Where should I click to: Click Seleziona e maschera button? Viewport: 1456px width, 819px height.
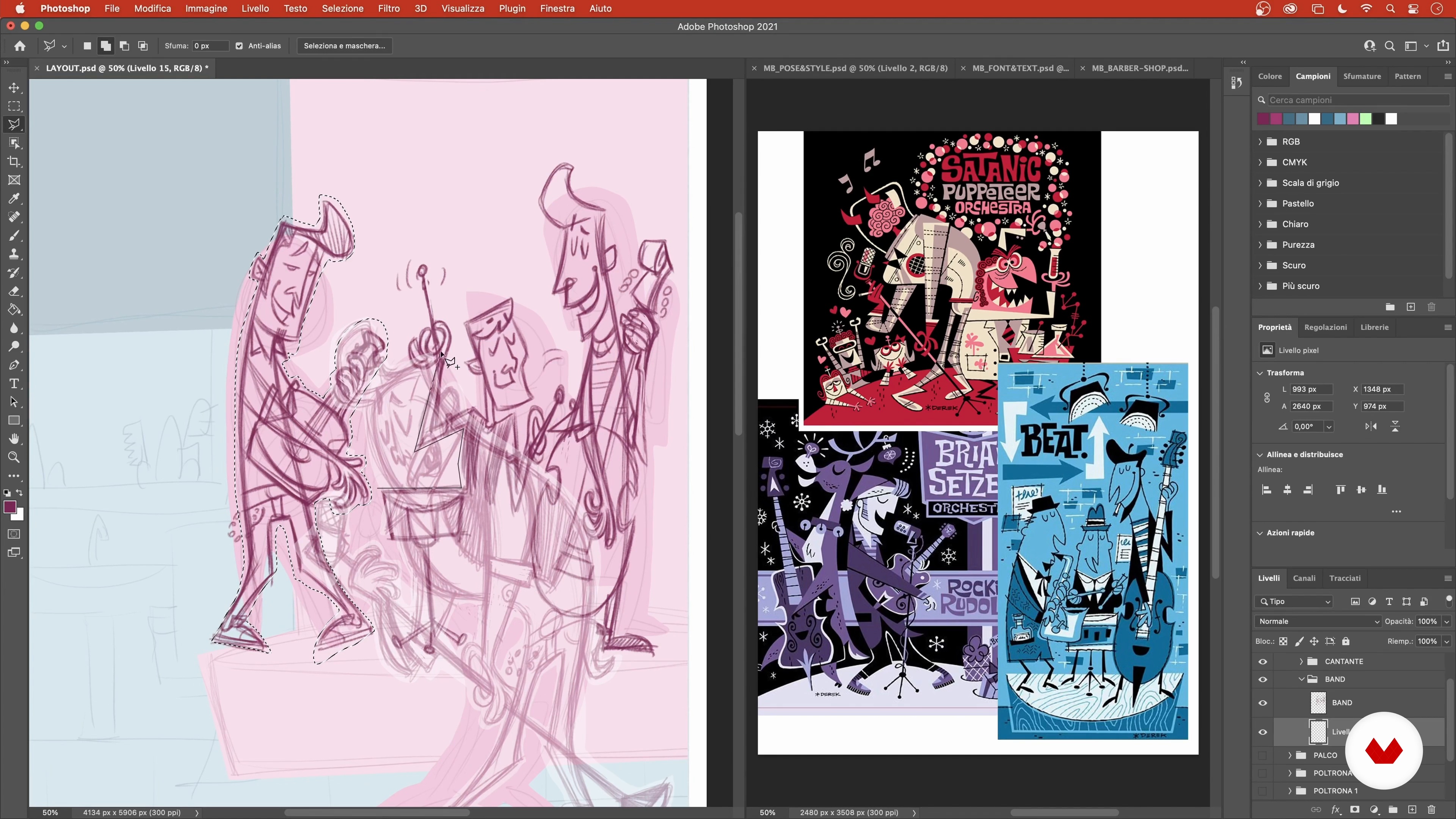click(344, 46)
